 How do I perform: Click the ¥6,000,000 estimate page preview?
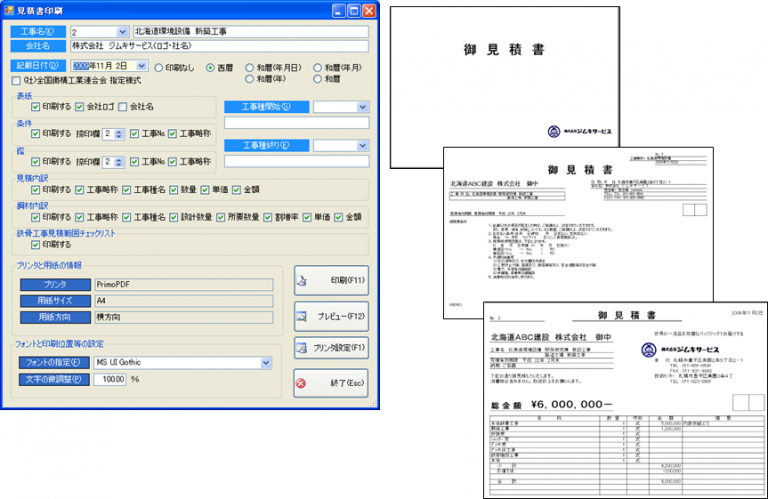coord(624,400)
